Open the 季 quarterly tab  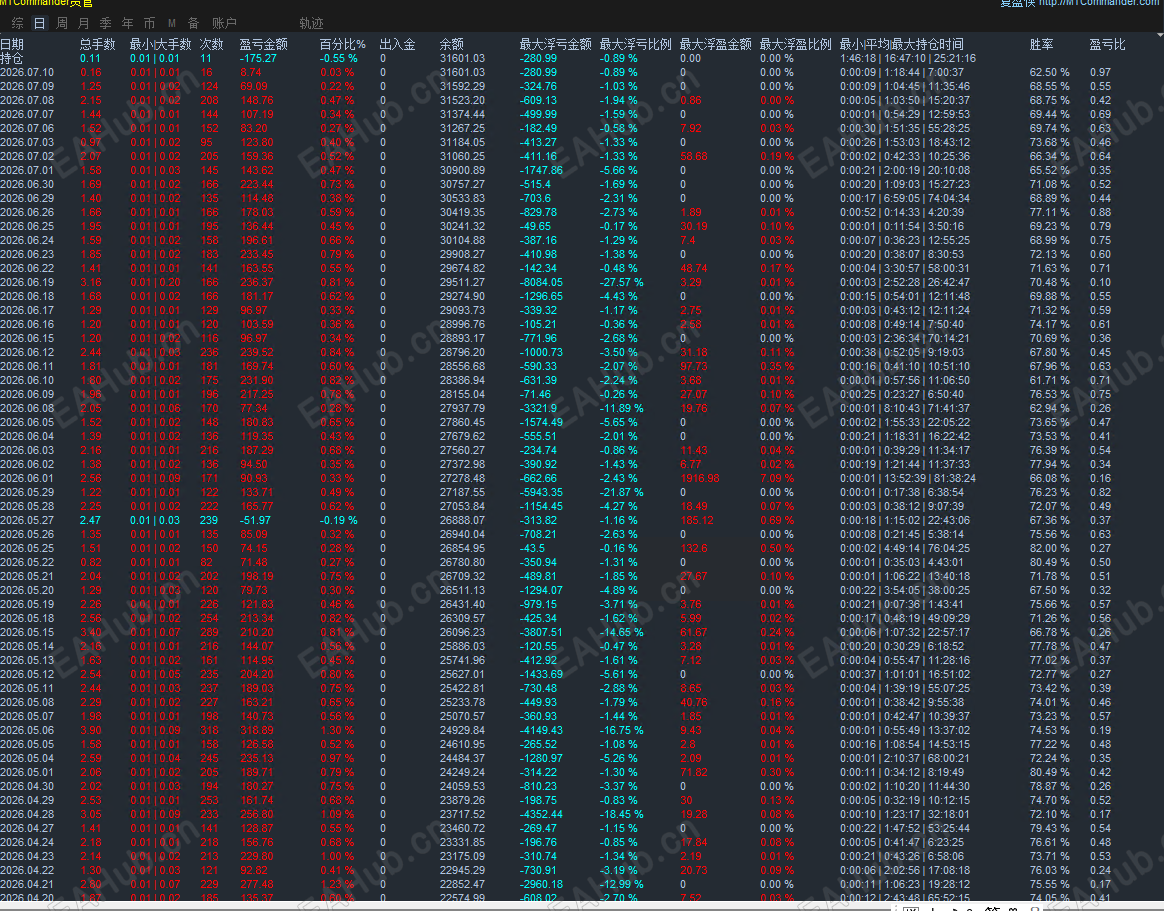[105, 24]
